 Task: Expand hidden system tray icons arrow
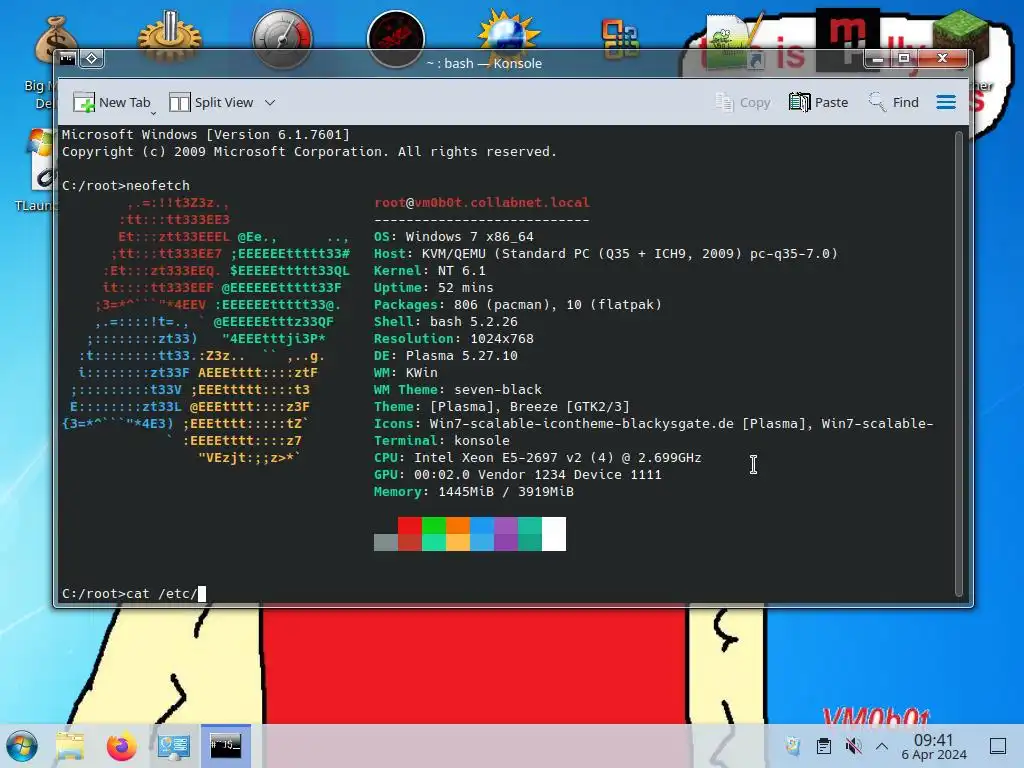[x=882, y=746]
